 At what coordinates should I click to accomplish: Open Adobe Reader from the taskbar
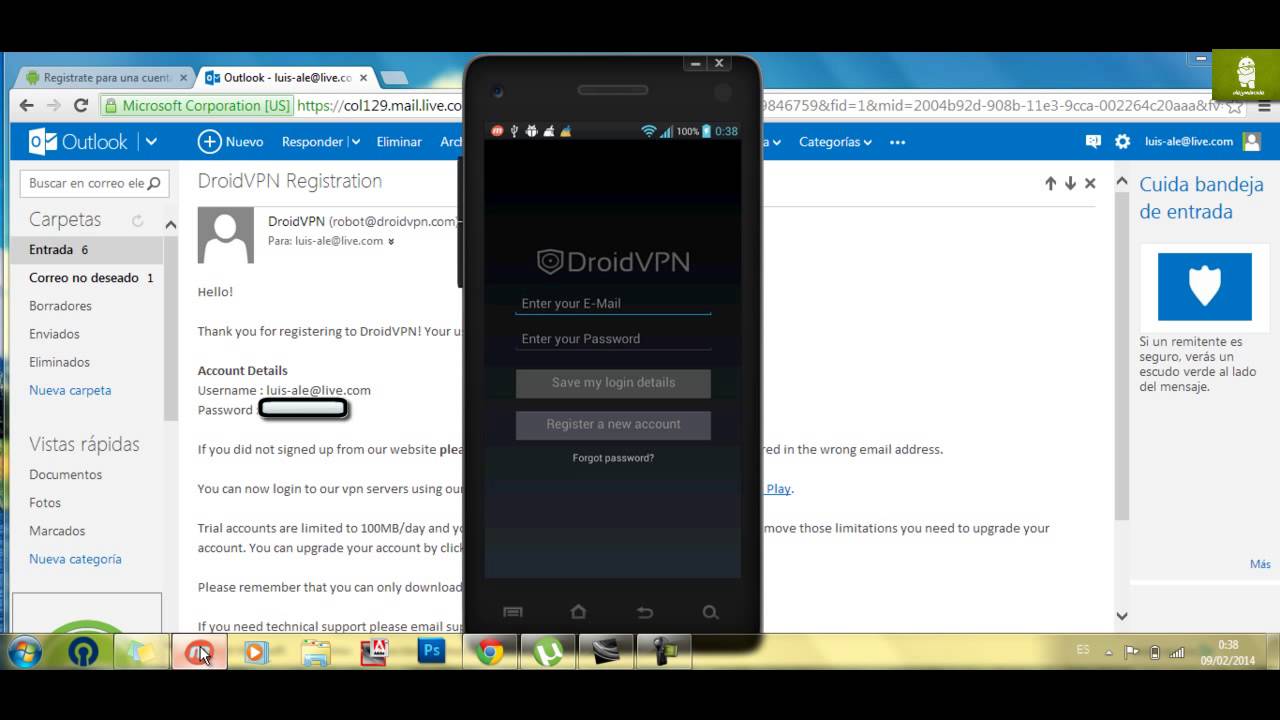374,652
